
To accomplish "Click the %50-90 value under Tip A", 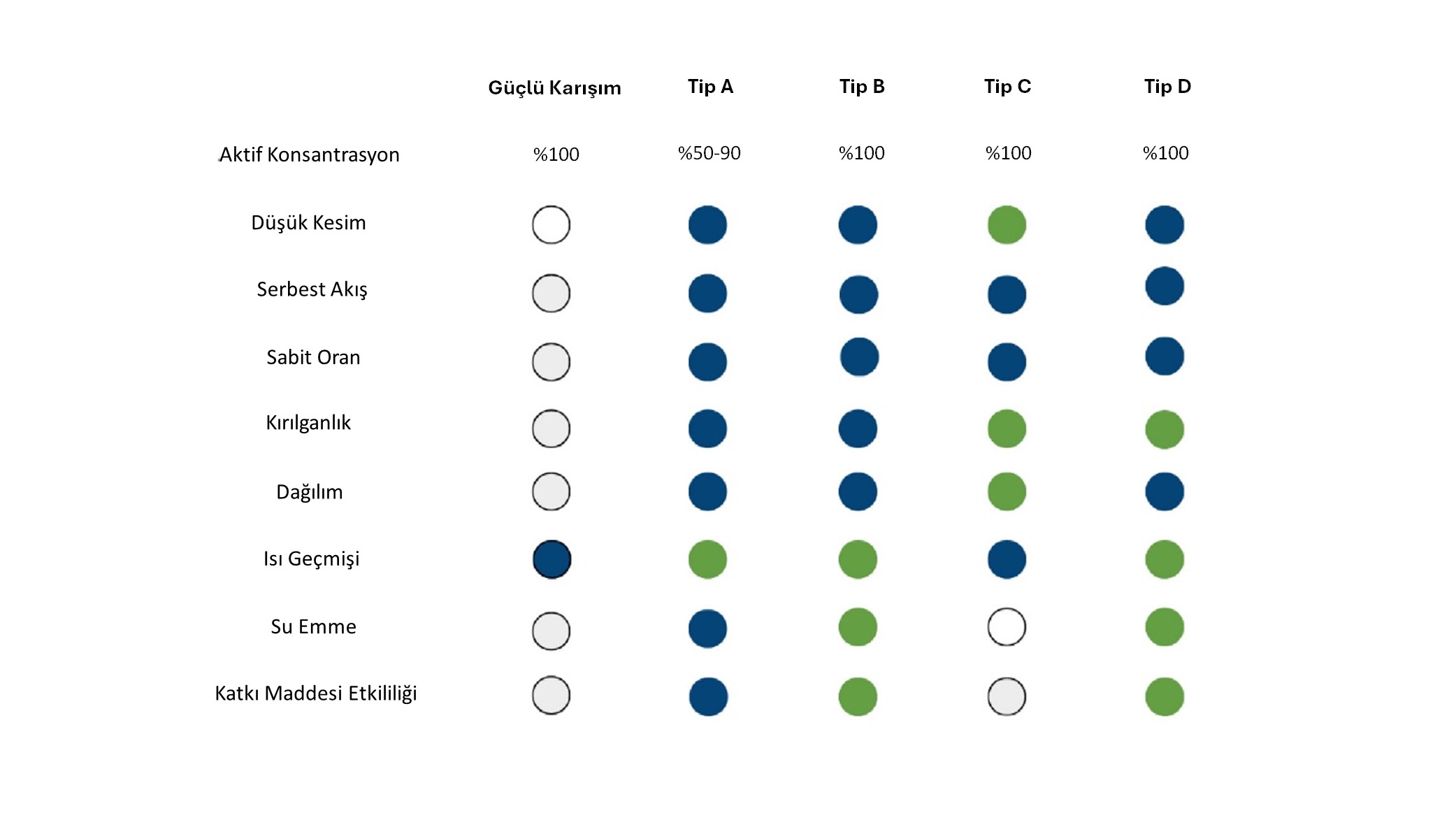I will click(x=709, y=153).
